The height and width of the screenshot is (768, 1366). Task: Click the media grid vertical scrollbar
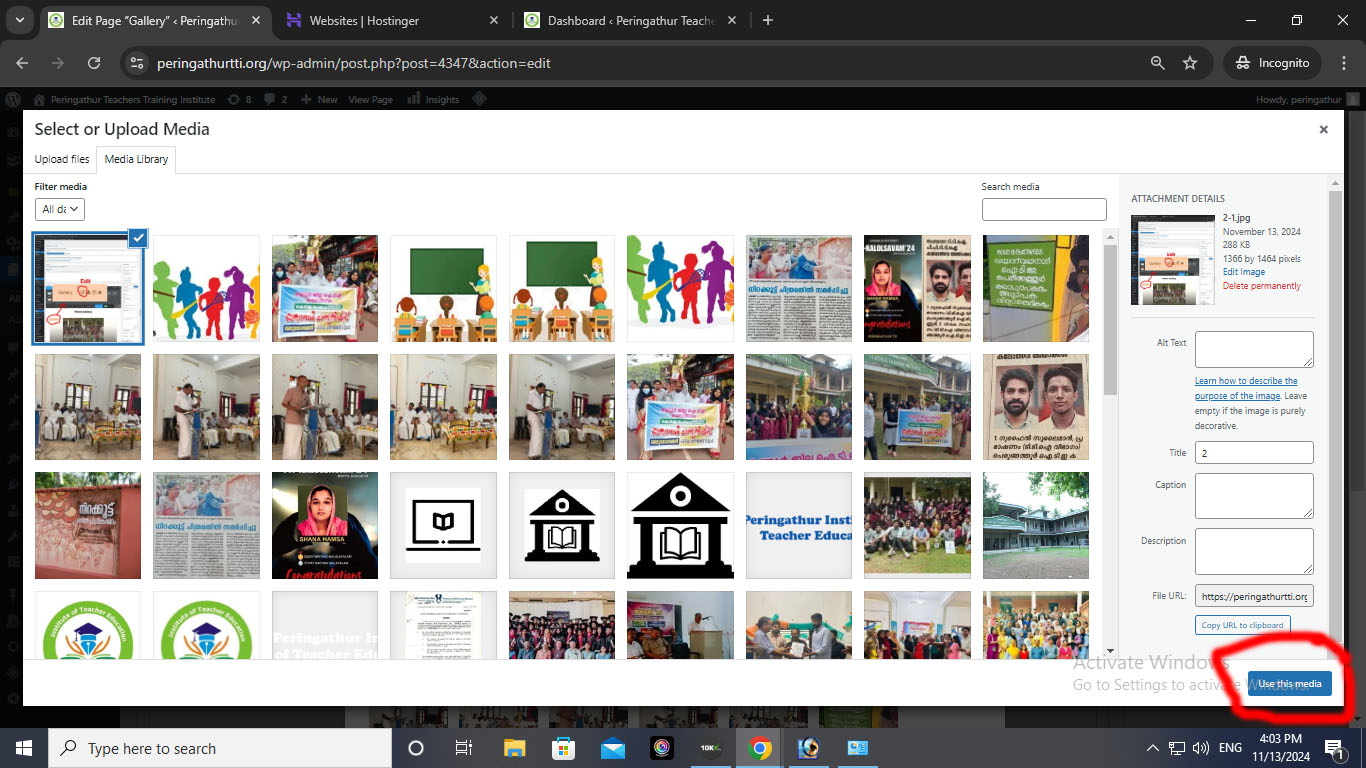point(1110,320)
